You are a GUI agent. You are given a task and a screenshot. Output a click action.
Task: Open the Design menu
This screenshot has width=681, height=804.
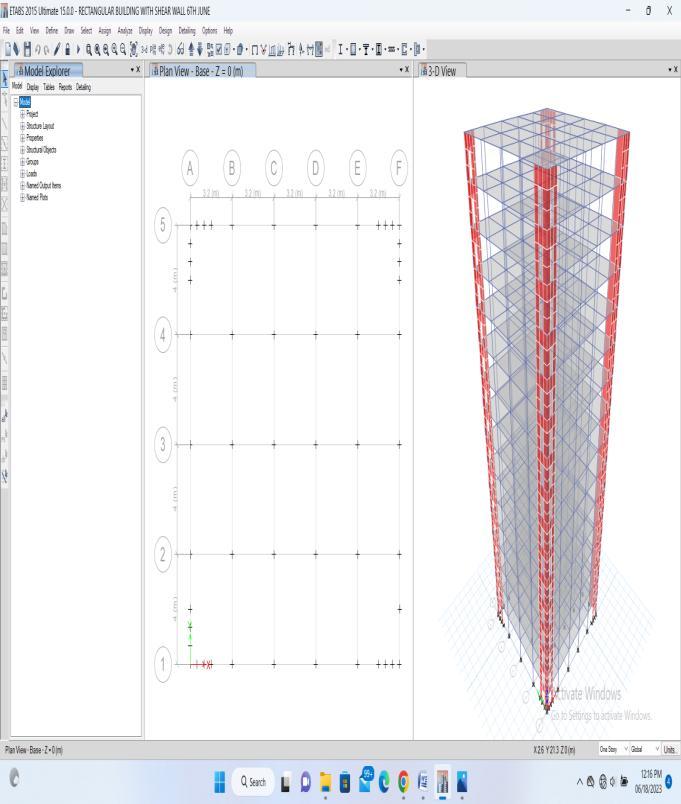click(x=166, y=31)
